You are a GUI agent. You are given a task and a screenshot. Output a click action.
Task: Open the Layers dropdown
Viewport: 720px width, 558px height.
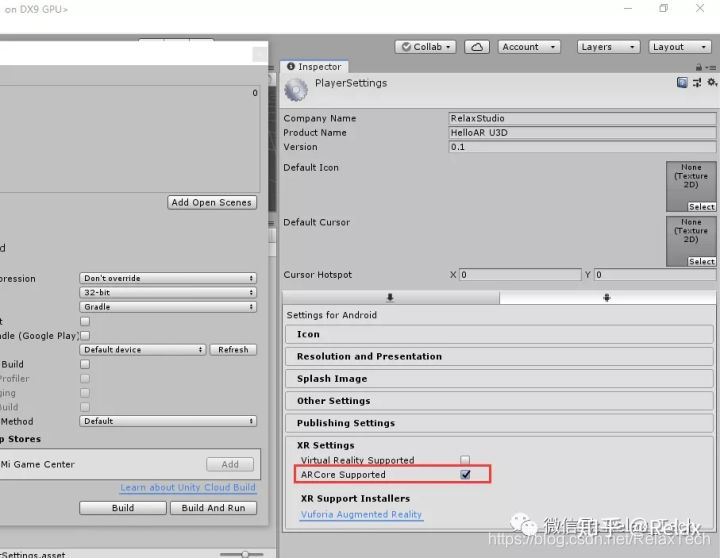608,47
